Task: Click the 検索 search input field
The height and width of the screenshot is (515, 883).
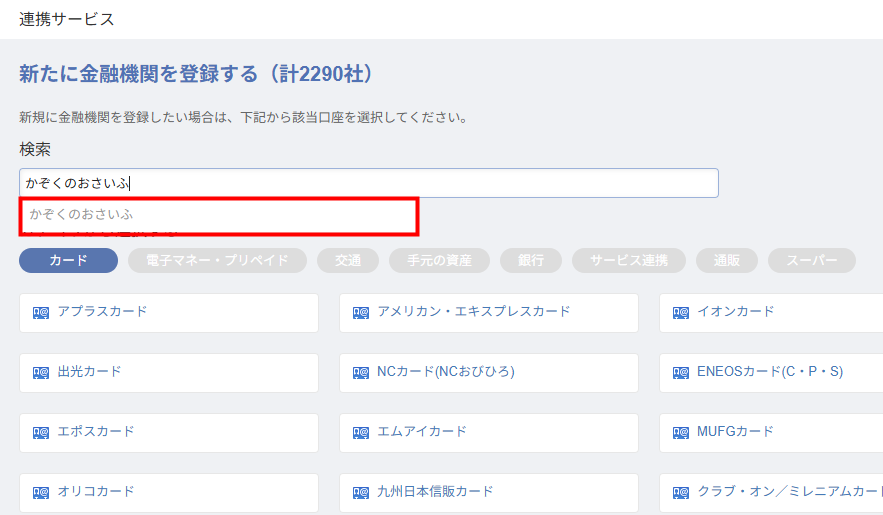Action: (x=369, y=183)
